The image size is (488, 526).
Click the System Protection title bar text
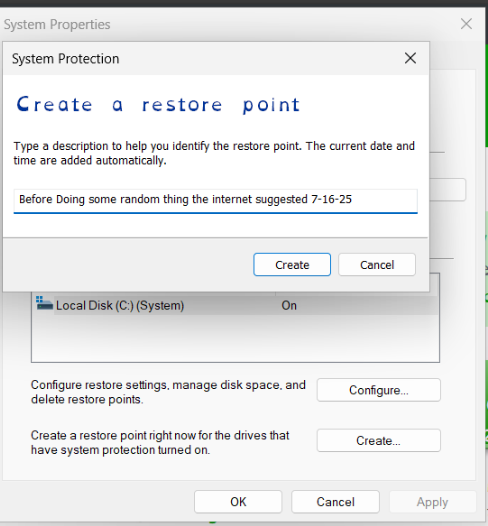[x=66, y=59]
